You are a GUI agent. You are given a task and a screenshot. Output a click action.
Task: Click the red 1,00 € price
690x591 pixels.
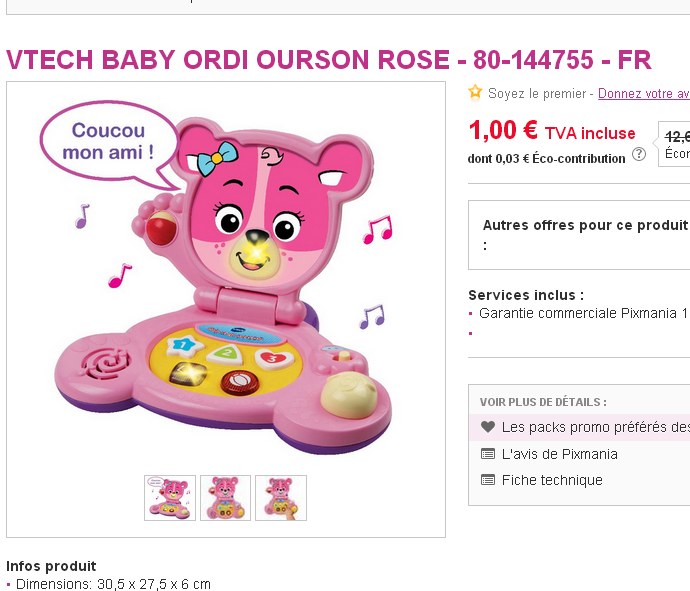pyautogui.click(x=503, y=131)
